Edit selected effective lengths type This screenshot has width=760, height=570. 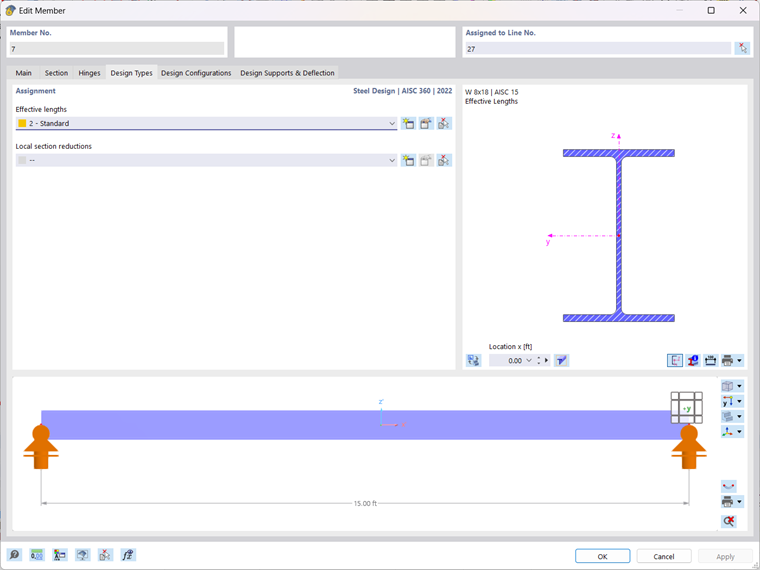pyautogui.click(x=426, y=123)
